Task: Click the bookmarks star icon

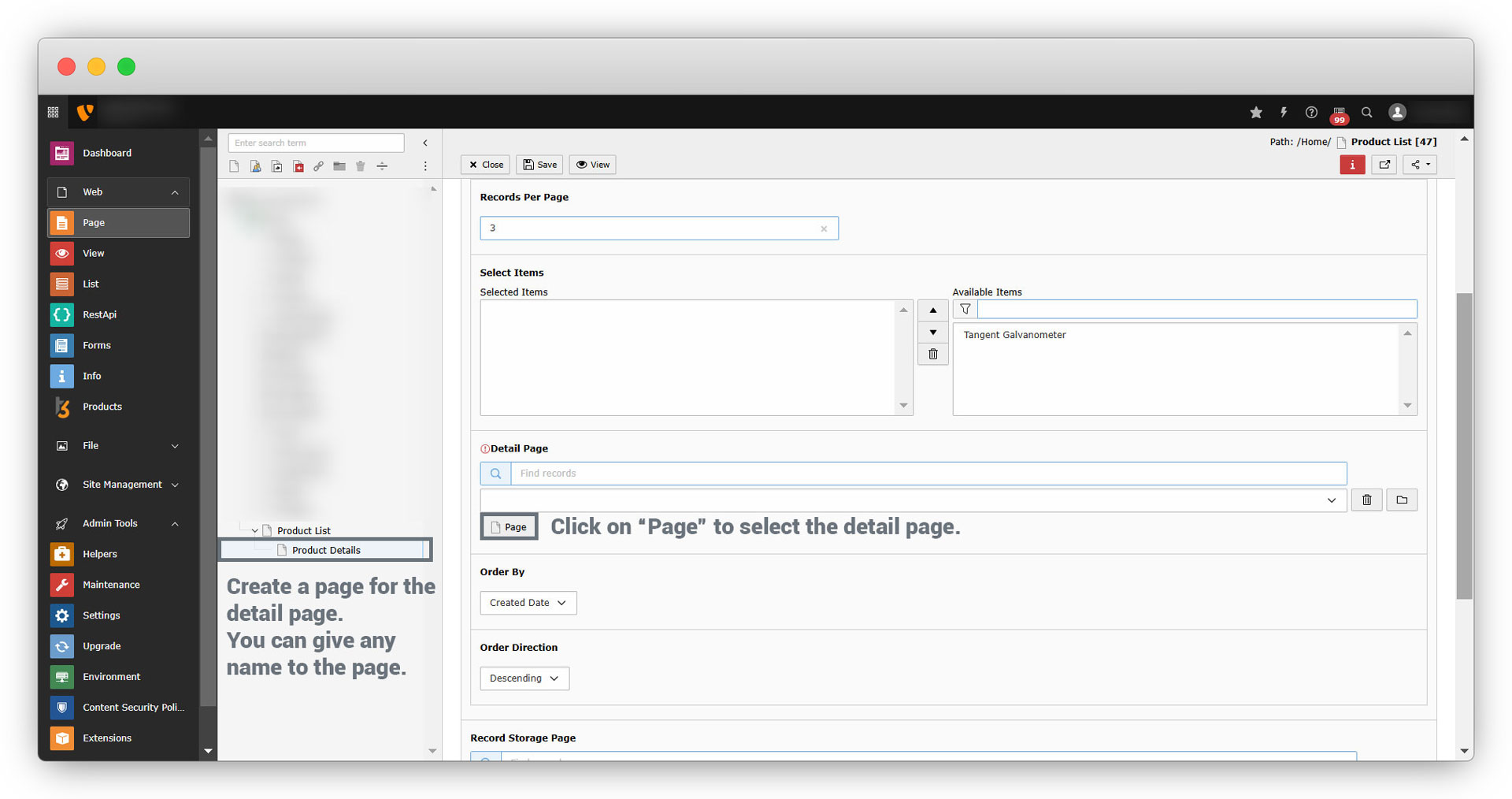Action: [x=1256, y=113]
